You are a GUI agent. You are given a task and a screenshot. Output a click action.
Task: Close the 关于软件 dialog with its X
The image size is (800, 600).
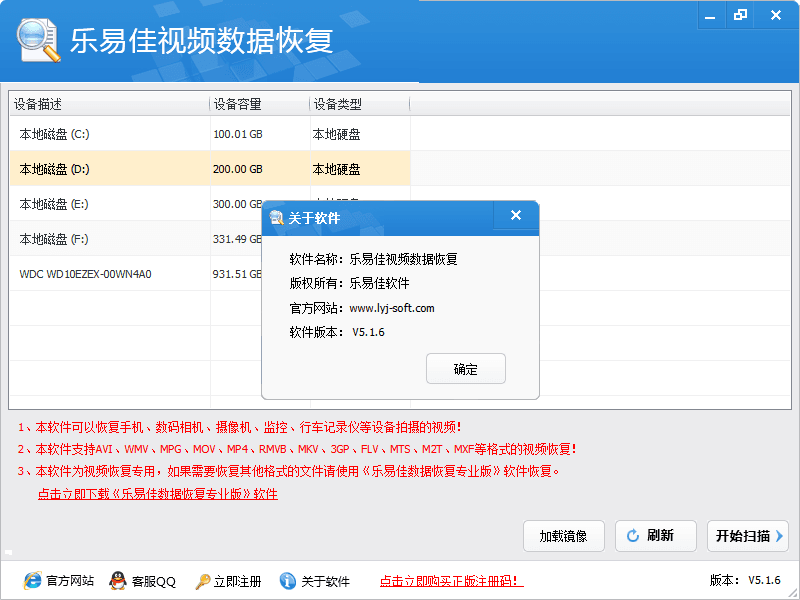516,215
